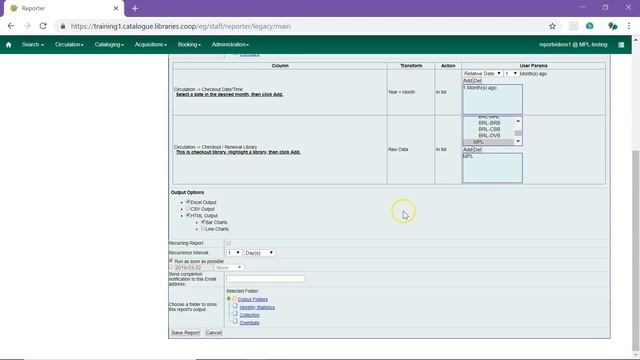
Task: Open Chrome's three-dot menu
Action: tap(629, 26)
